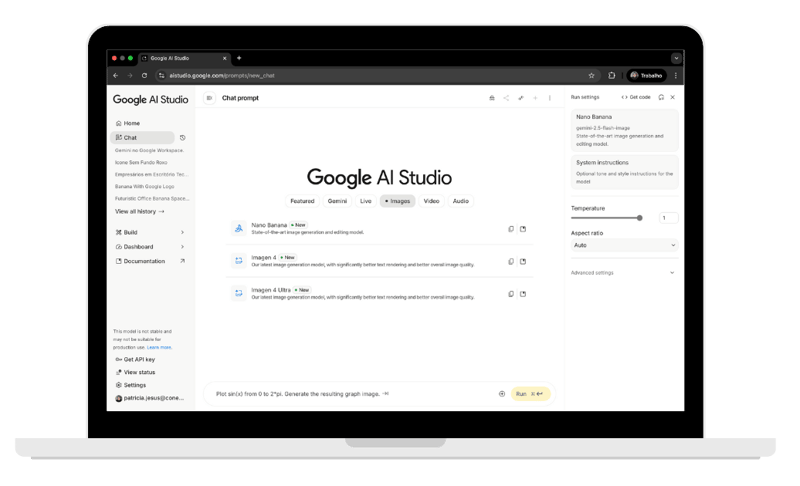Image resolution: width=800 pixels, height=486 pixels.
Task: Click the Run button
Action: pyautogui.click(x=530, y=394)
